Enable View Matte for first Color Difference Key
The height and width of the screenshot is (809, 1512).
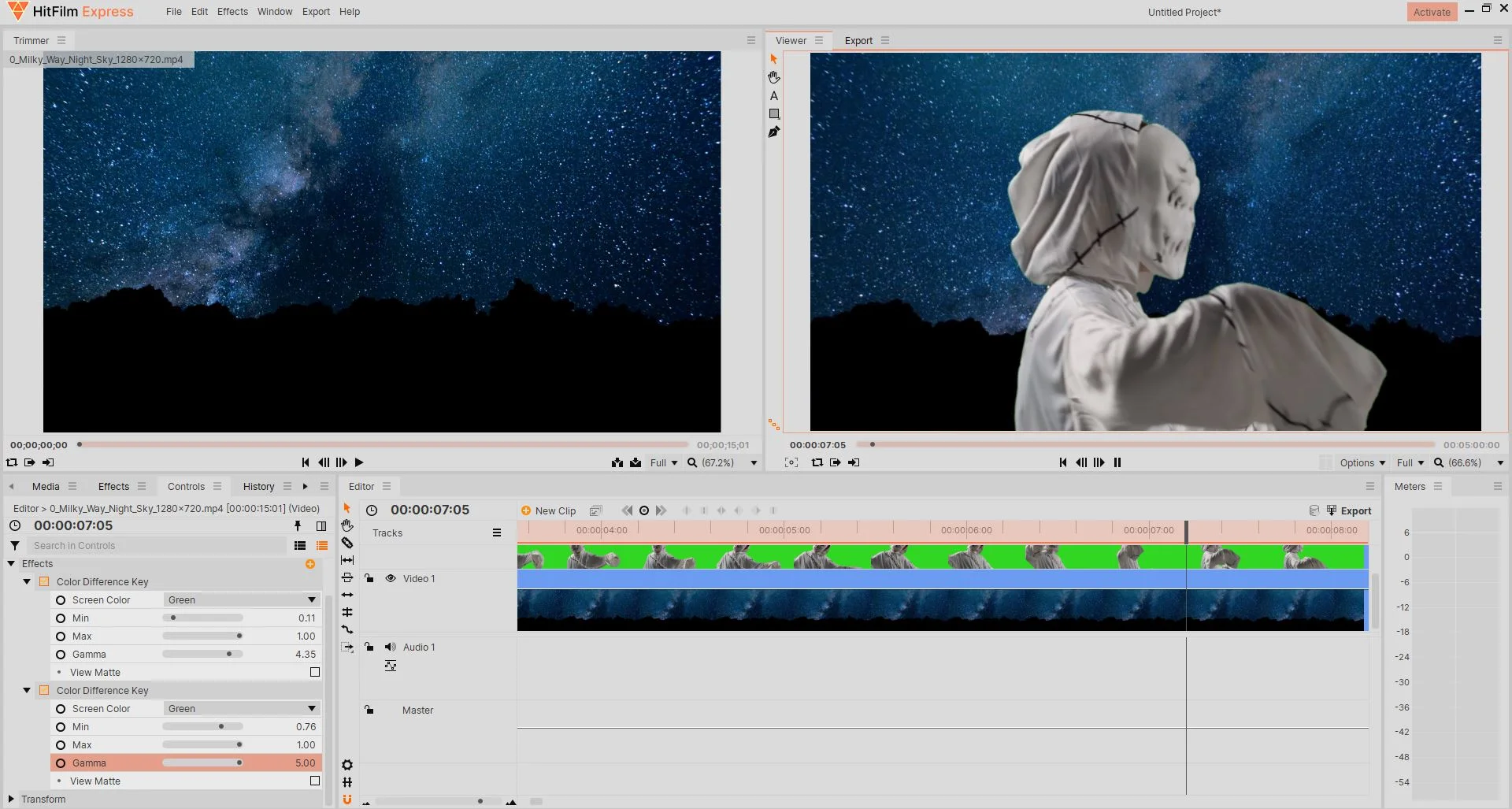pyautogui.click(x=315, y=673)
